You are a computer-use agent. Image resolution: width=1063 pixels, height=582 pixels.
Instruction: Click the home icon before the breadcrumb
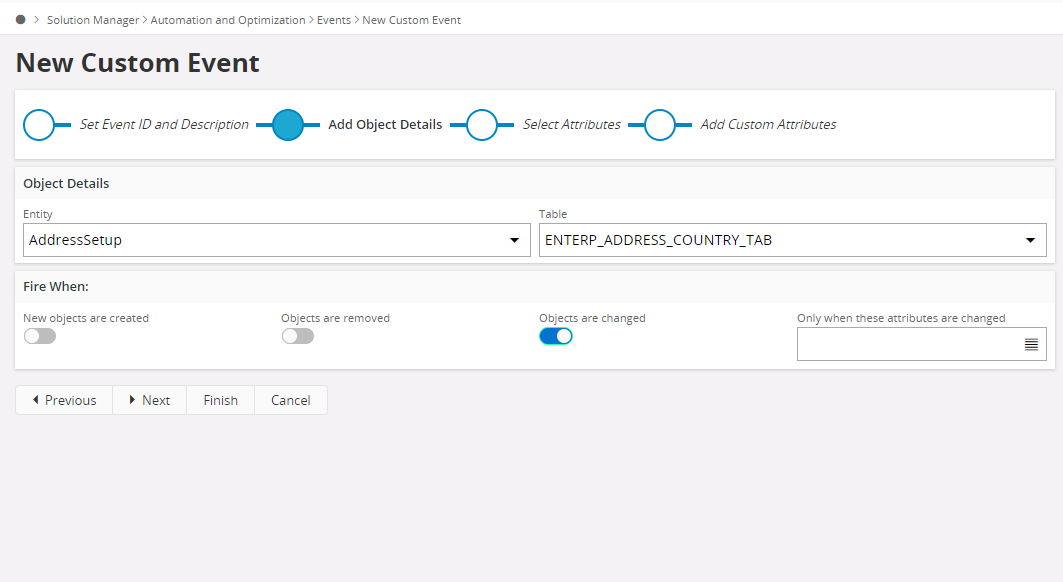(x=20, y=19)
